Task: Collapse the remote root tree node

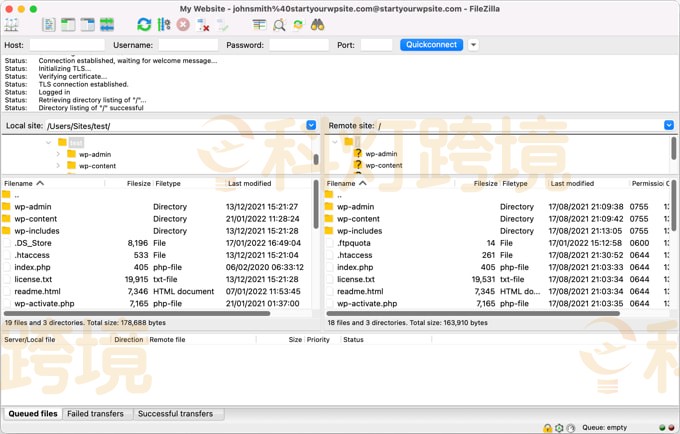Action: (335, 142)
